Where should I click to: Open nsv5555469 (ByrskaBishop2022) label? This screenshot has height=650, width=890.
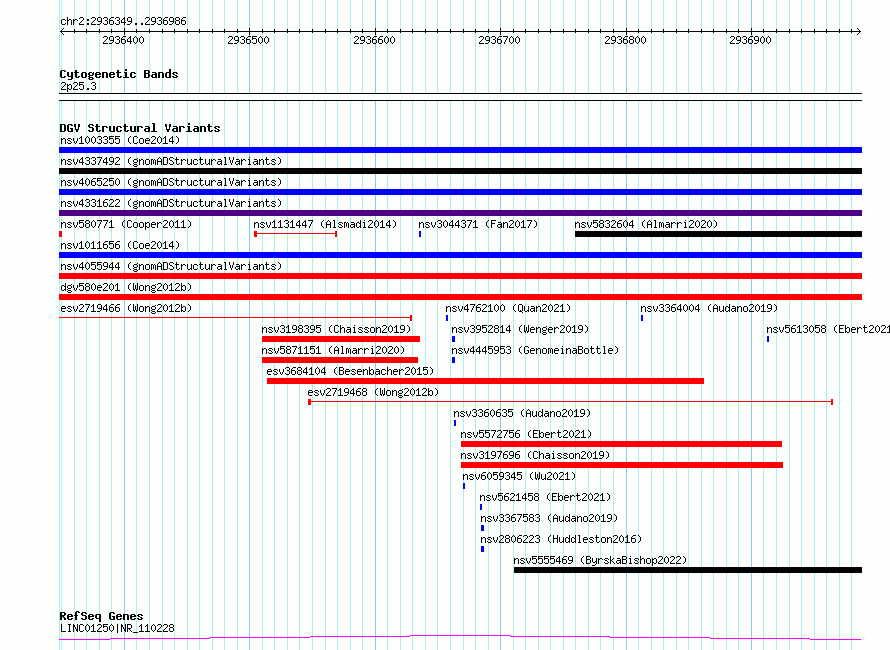(x=601, y=560)
